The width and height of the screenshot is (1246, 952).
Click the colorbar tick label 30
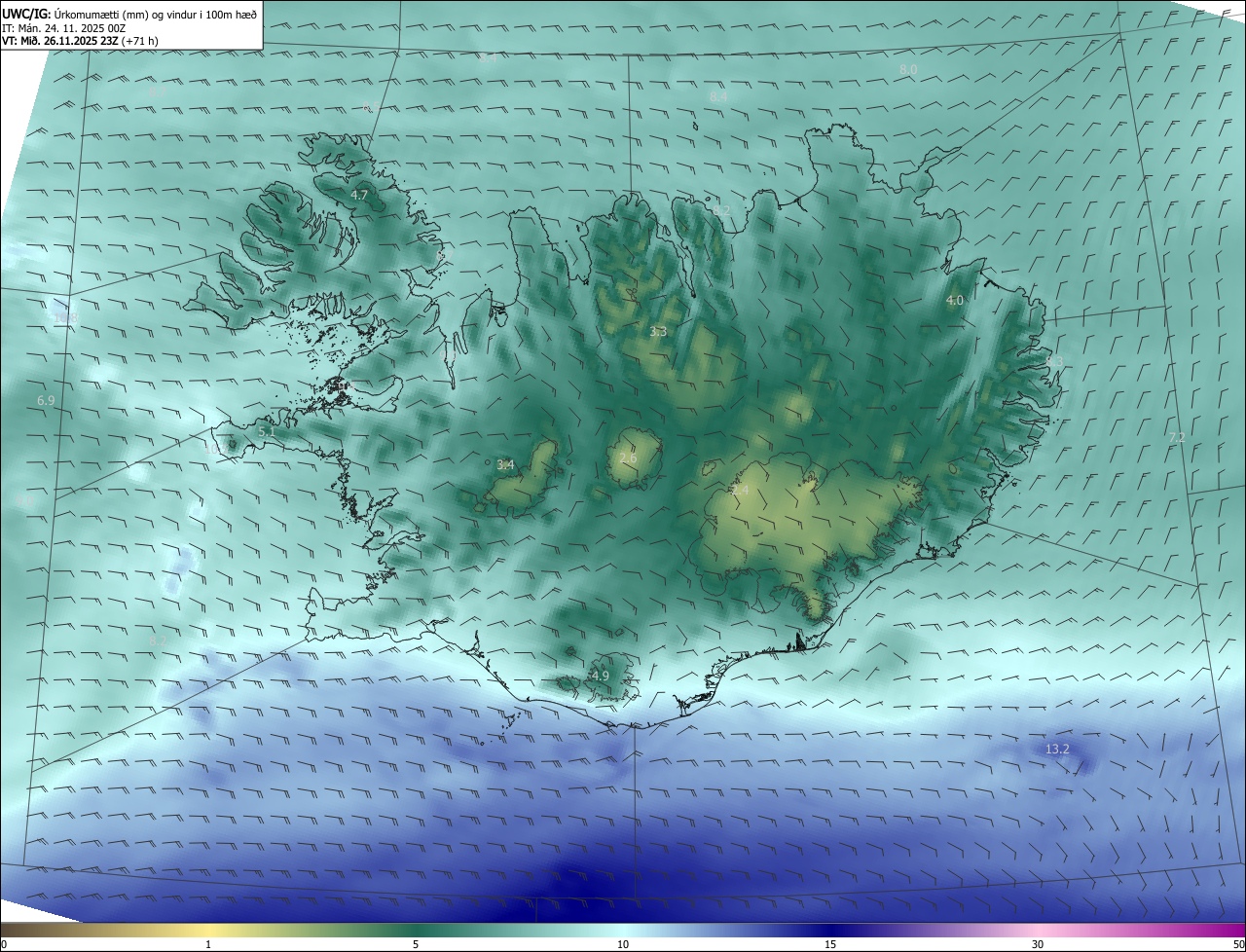coord(1038,944)
